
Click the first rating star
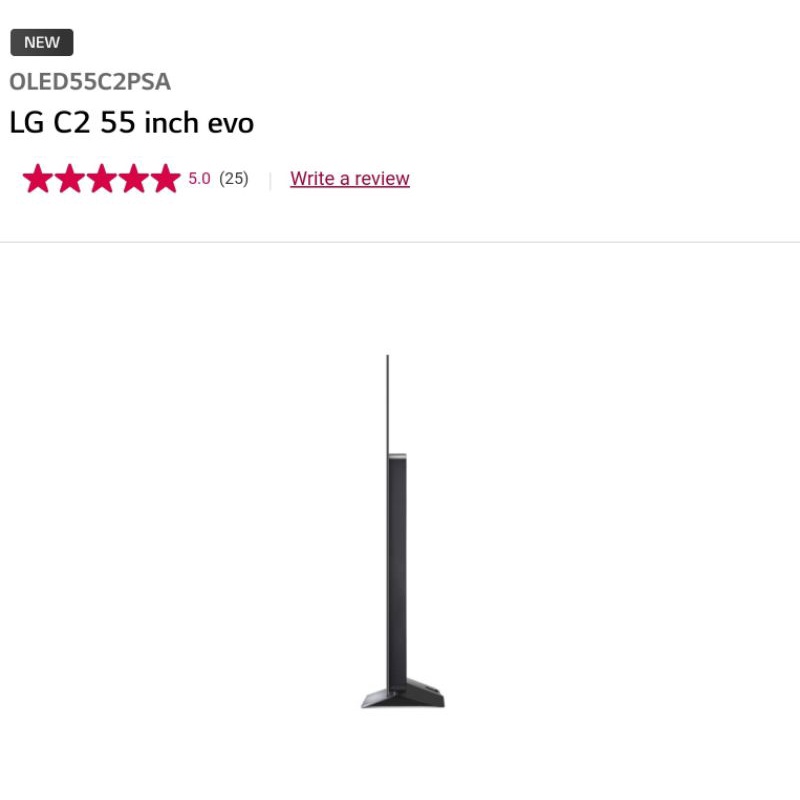pos(38,178)
